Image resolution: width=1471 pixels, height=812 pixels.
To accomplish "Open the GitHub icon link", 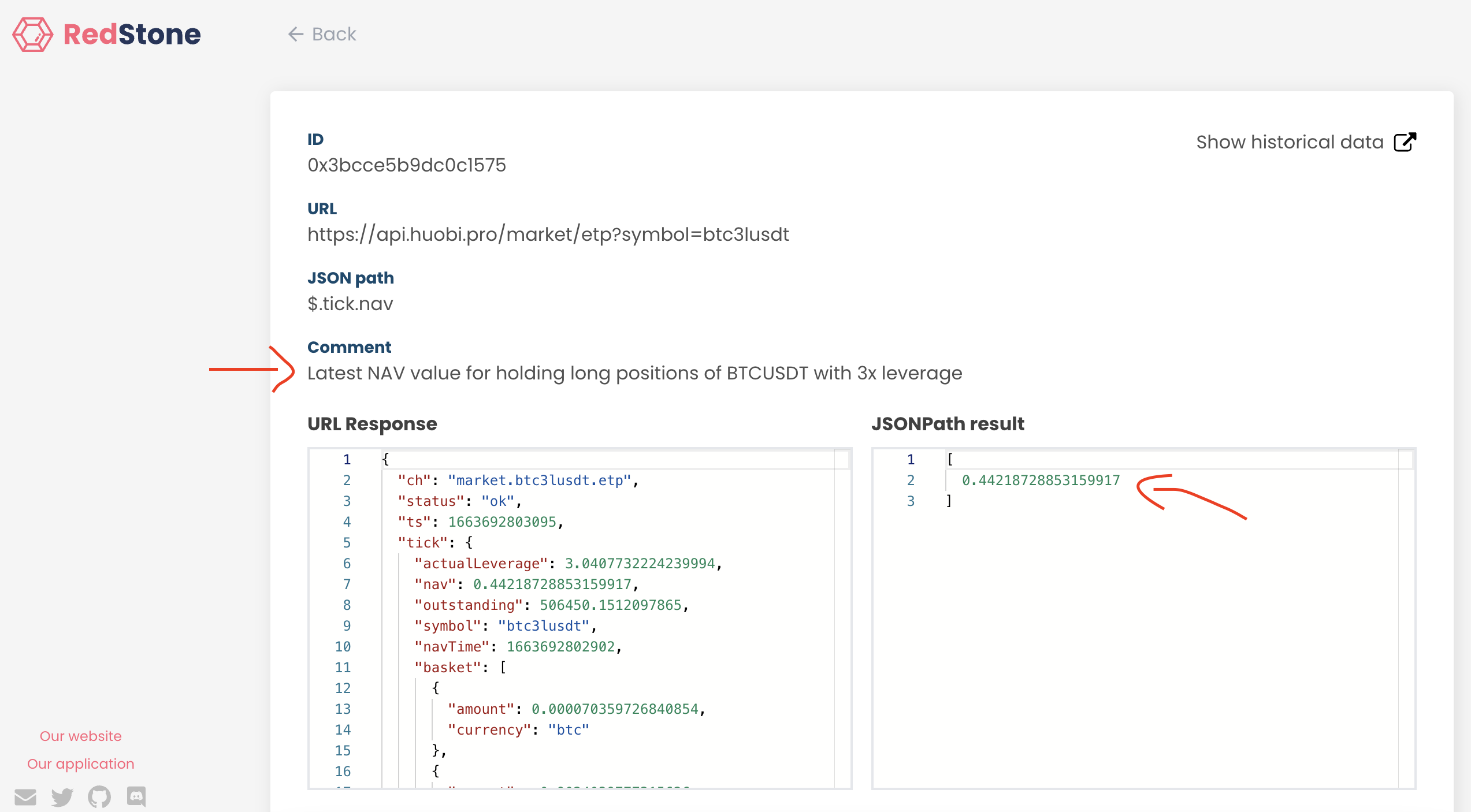I will (99, 797).
